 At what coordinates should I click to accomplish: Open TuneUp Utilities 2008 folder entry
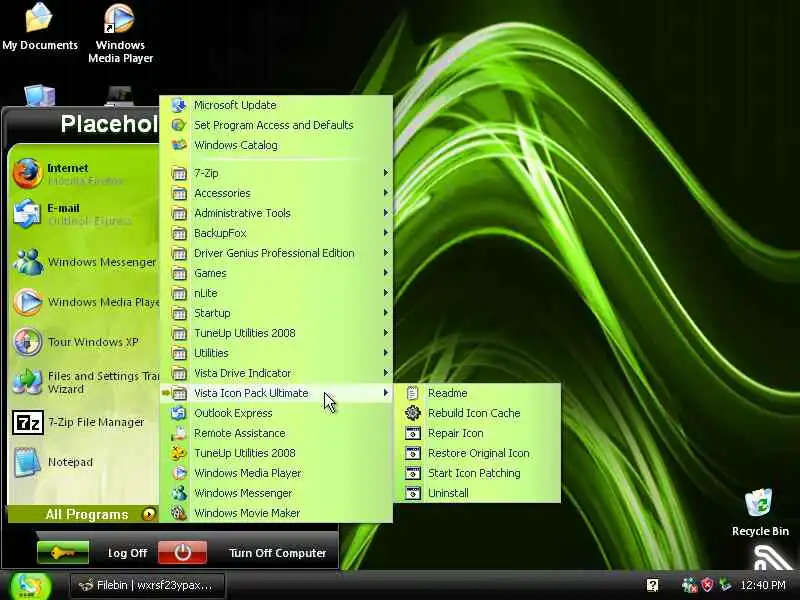pyautogui.click(x=276, y=333)
